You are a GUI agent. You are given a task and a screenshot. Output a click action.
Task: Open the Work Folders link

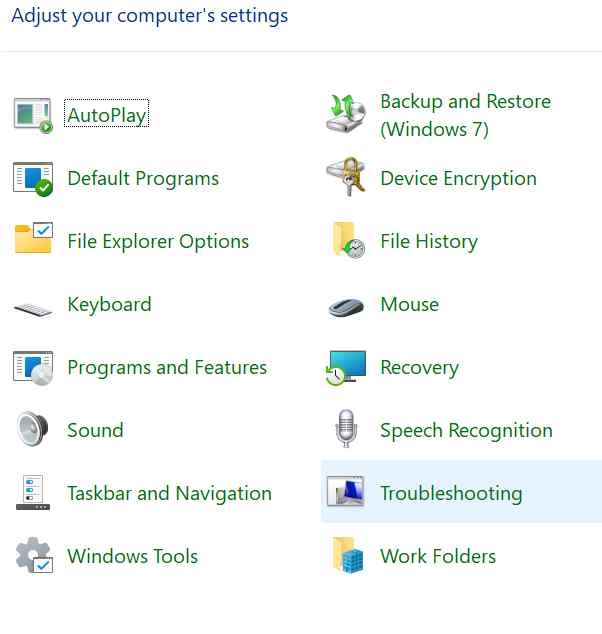pos(438,556)
